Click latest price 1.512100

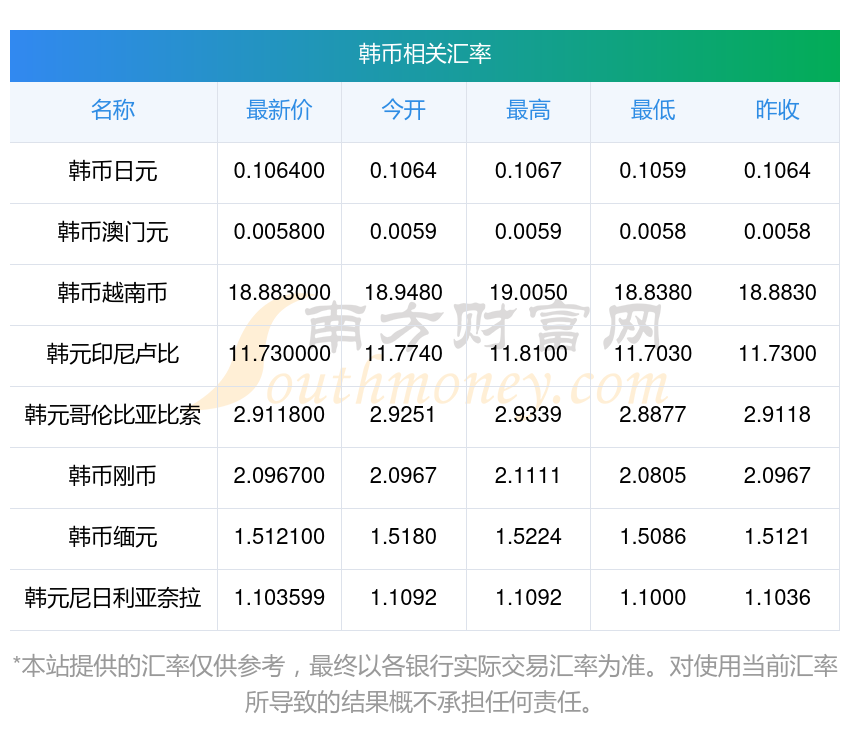279,537
